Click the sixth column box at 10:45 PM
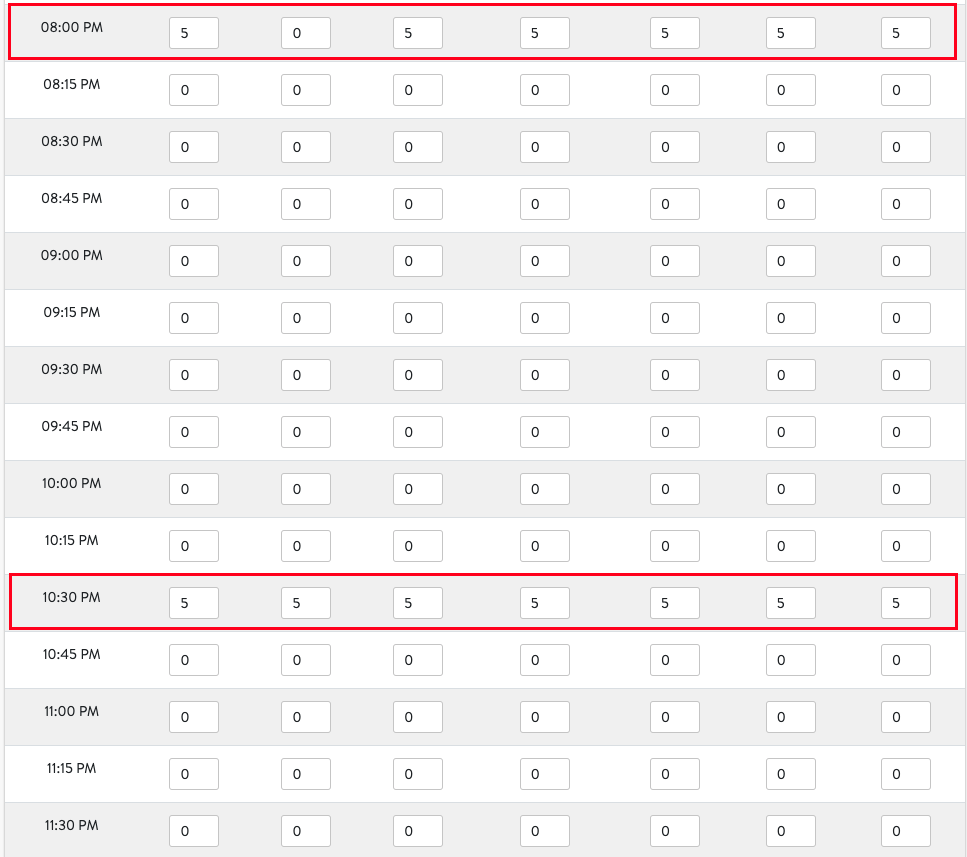Viewport: 967px width, 857px height. [790, 659]
